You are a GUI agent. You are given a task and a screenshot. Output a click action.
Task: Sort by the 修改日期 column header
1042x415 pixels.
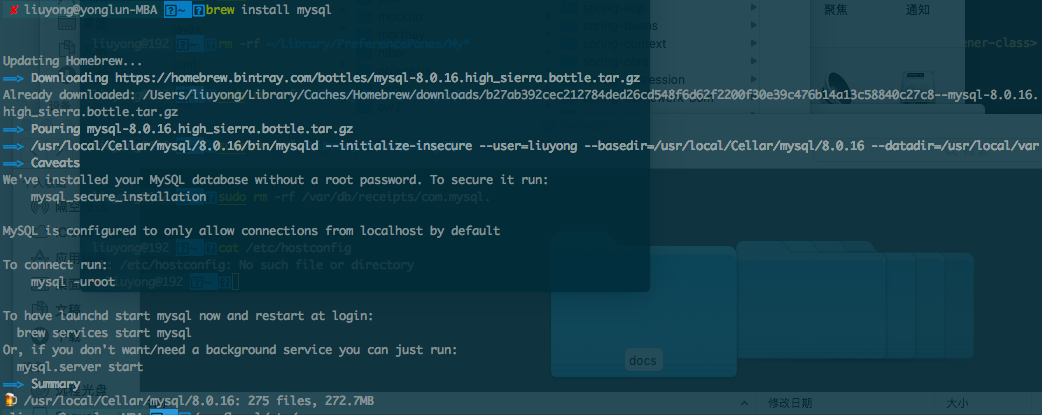pyautogui.click(x=790, y=403)
